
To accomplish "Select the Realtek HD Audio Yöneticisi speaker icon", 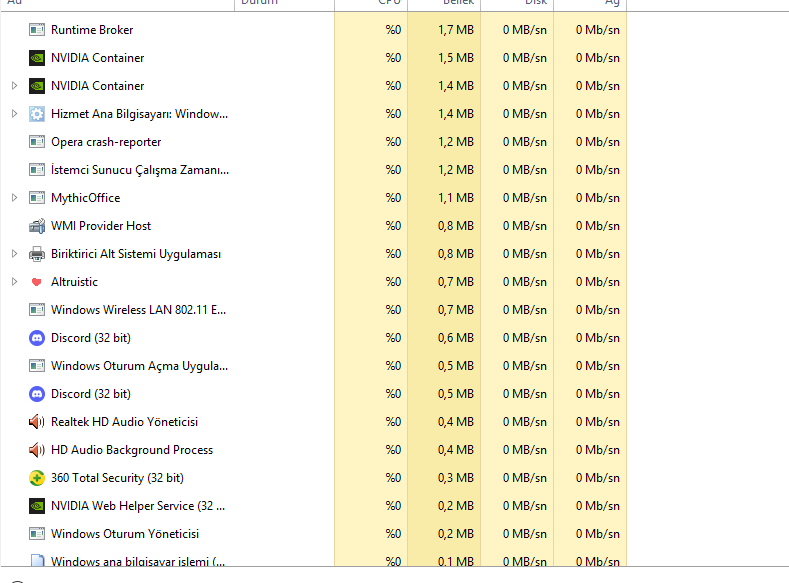I will point(37,422).
